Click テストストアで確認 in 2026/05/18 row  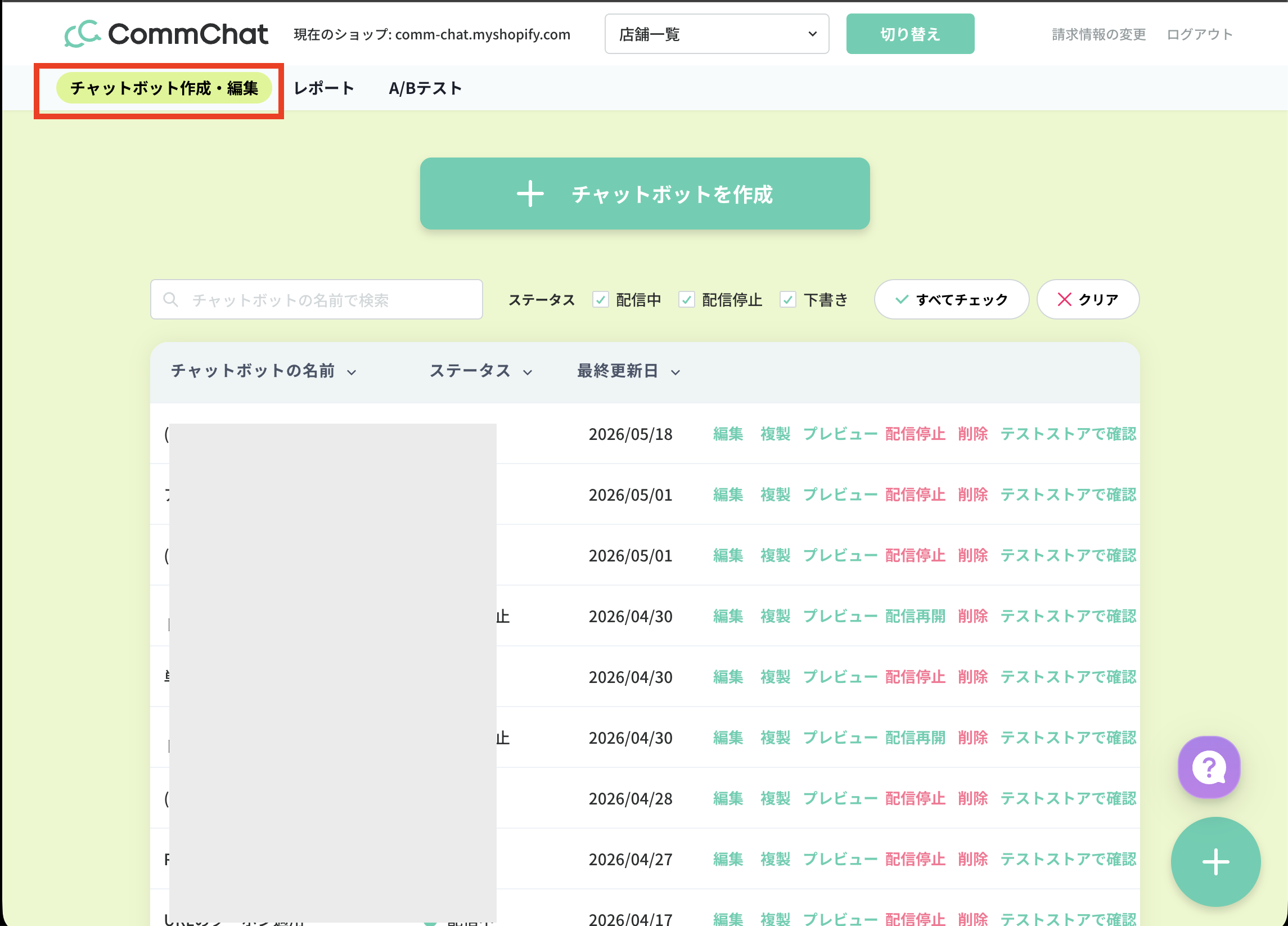[1068, 434]
